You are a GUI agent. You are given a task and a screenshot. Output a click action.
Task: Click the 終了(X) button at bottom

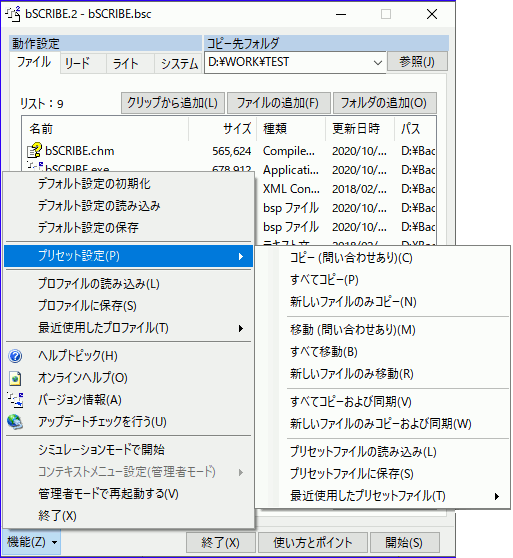pyautogui.click(x=221, y=543)
